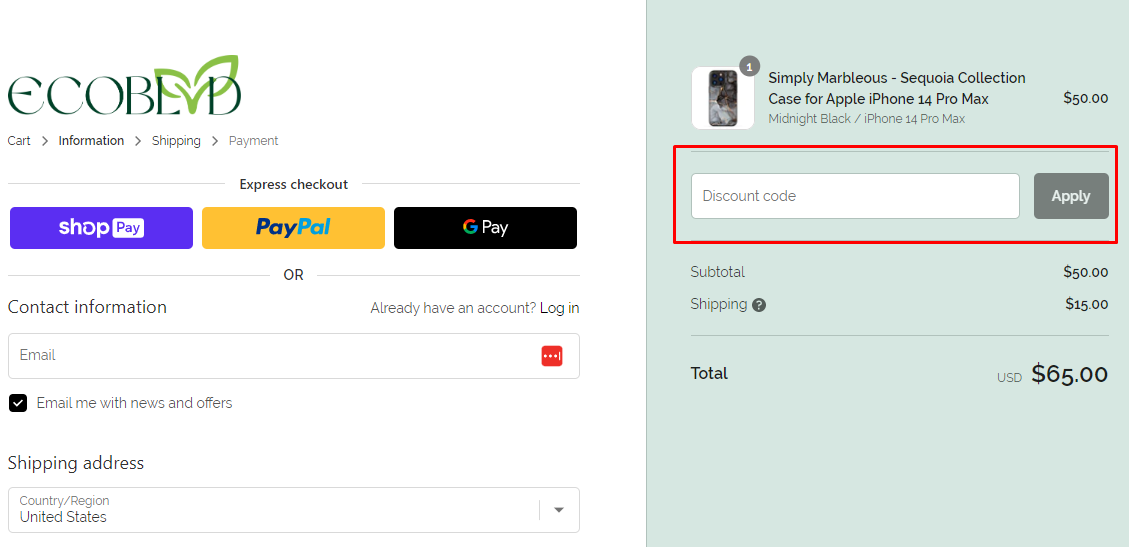Focus the Discount code field
This screenshot has height=547, width=1129.
[x=855, y=196]
